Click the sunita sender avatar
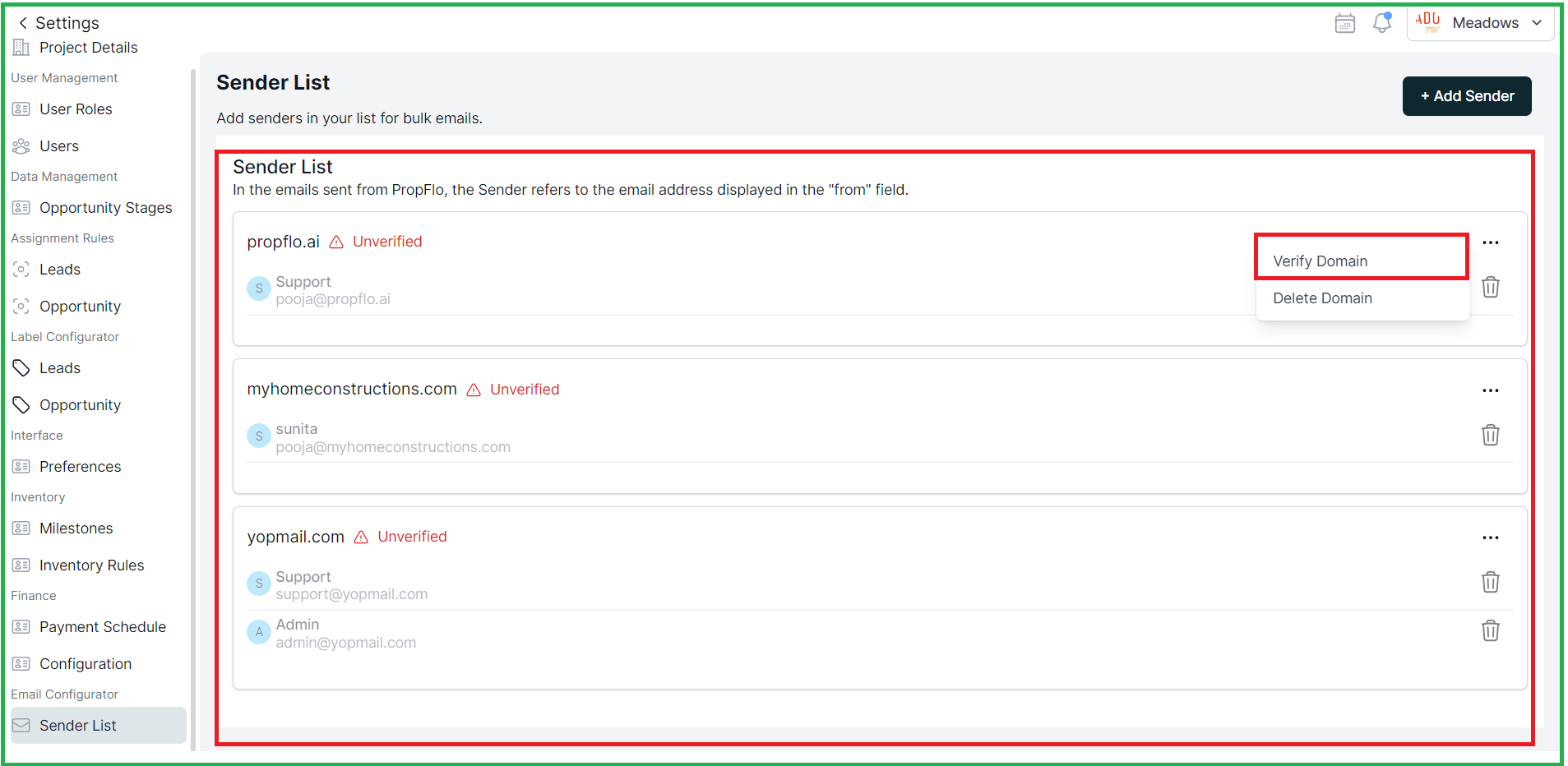 [x=259, y=436]
